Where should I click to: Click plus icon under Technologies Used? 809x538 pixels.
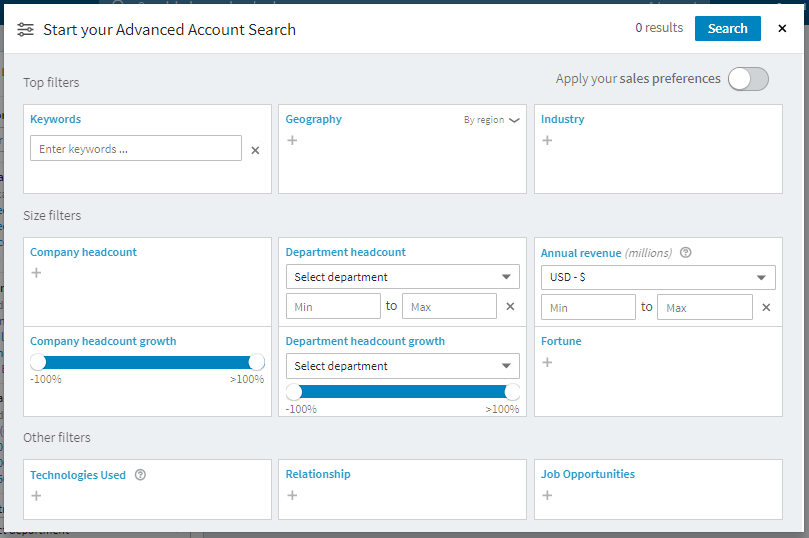(36, 495)
